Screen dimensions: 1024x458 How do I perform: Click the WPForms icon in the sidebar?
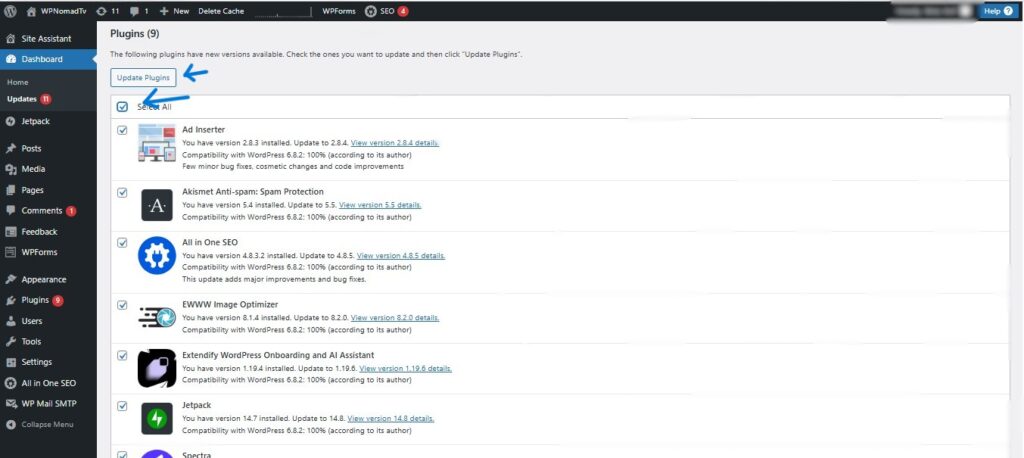pyautogui.click(x=10, y=252)
